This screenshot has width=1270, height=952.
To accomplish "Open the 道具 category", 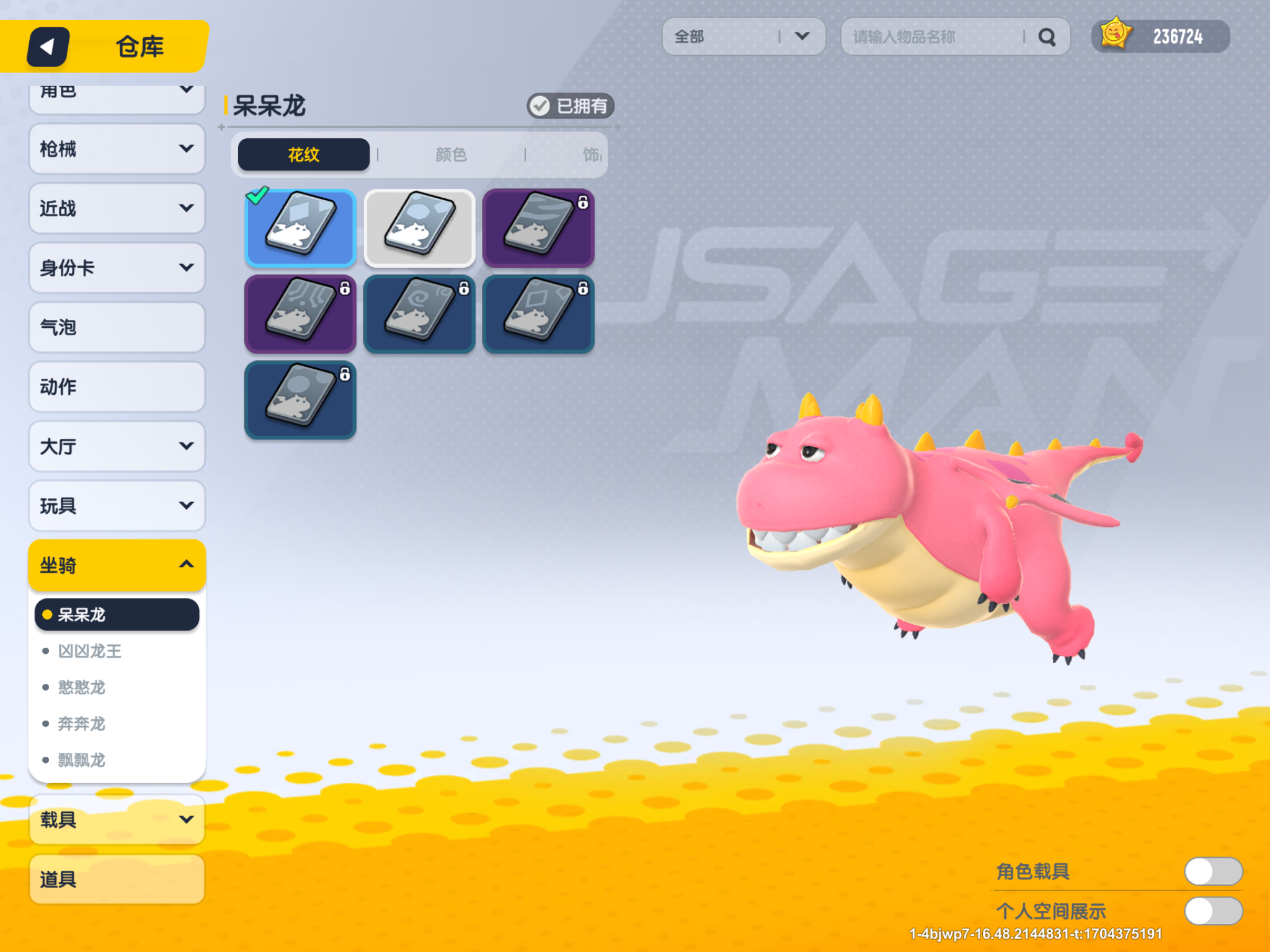I will (117, 879).
